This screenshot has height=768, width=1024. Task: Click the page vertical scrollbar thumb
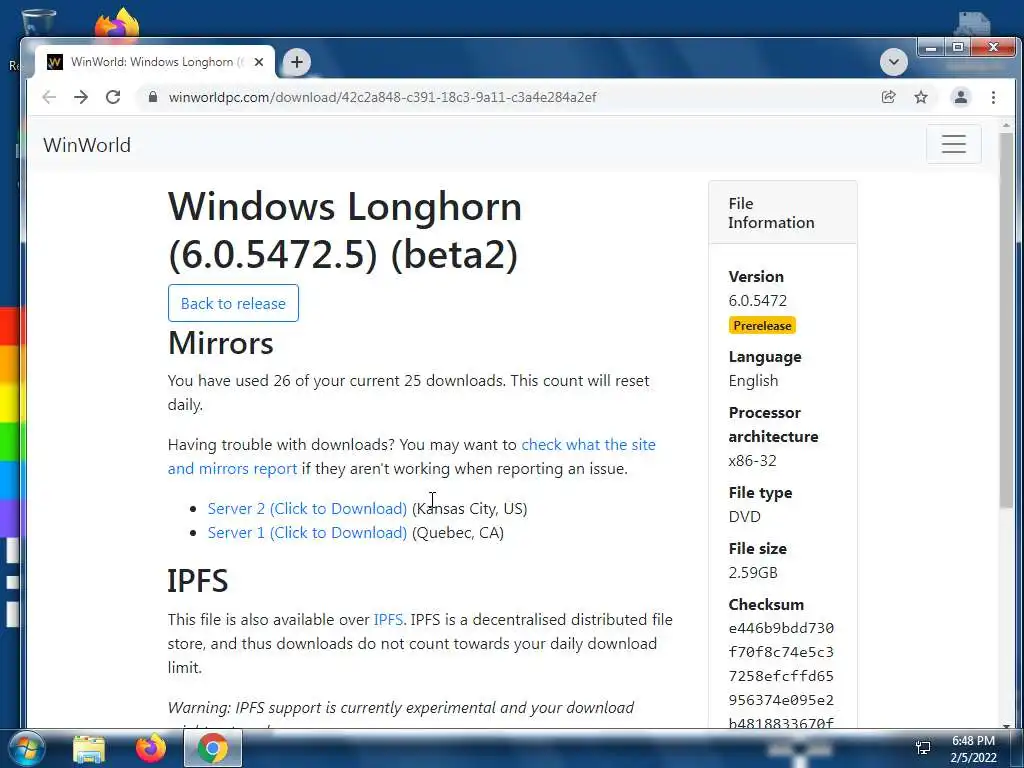(x=1006, y=320)
